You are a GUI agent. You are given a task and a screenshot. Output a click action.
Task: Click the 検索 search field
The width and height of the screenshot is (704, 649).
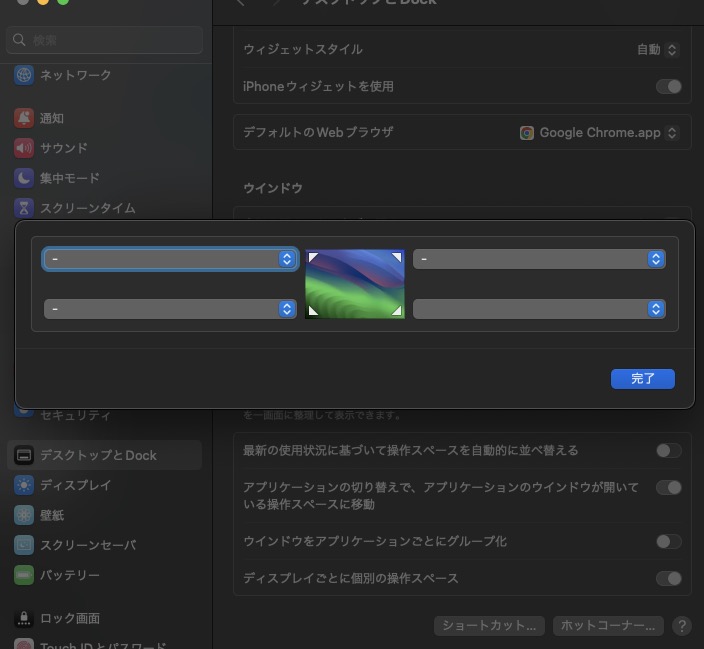click(105, 40)
